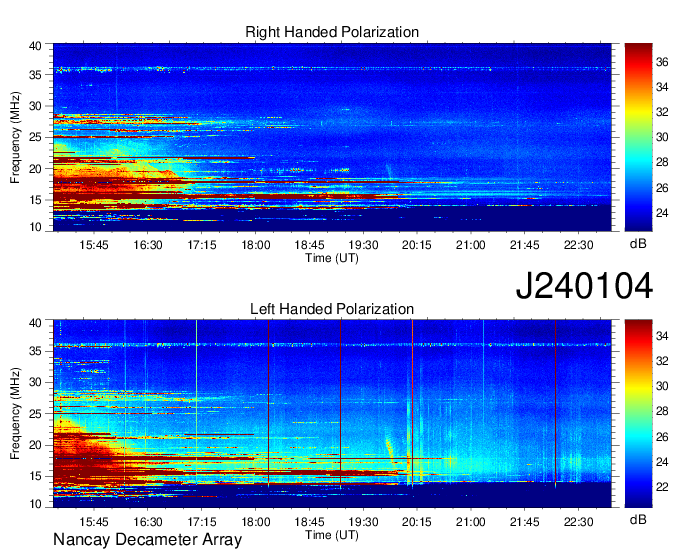Screen dimensions: 680x552
Task: Click the 15 MHz tick on right-handed plot
Action: [x=35, y=200]
